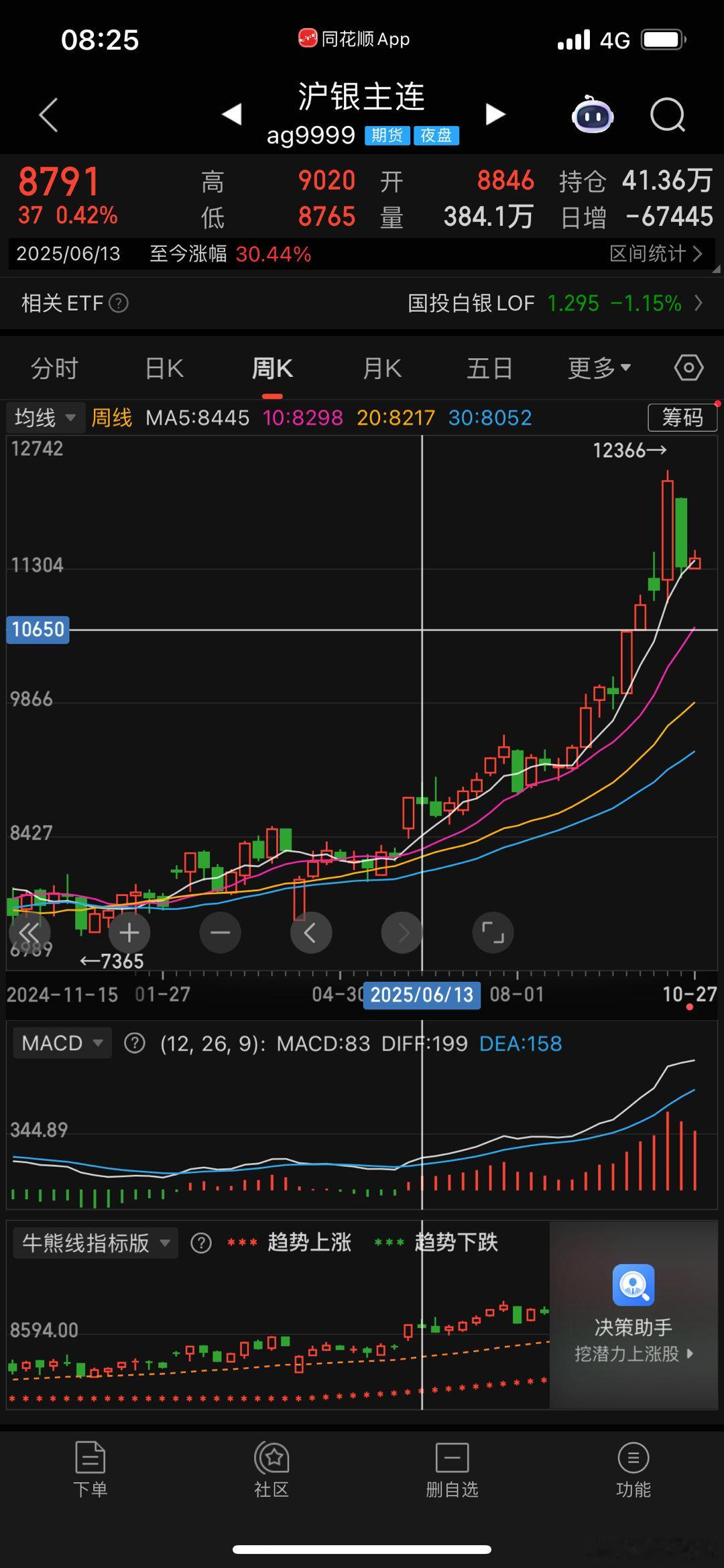The image size is (724, 1568).
Task: Open 下单 order icon in bottom bar
Action: pyautogui.click(x=90, y=1456)
